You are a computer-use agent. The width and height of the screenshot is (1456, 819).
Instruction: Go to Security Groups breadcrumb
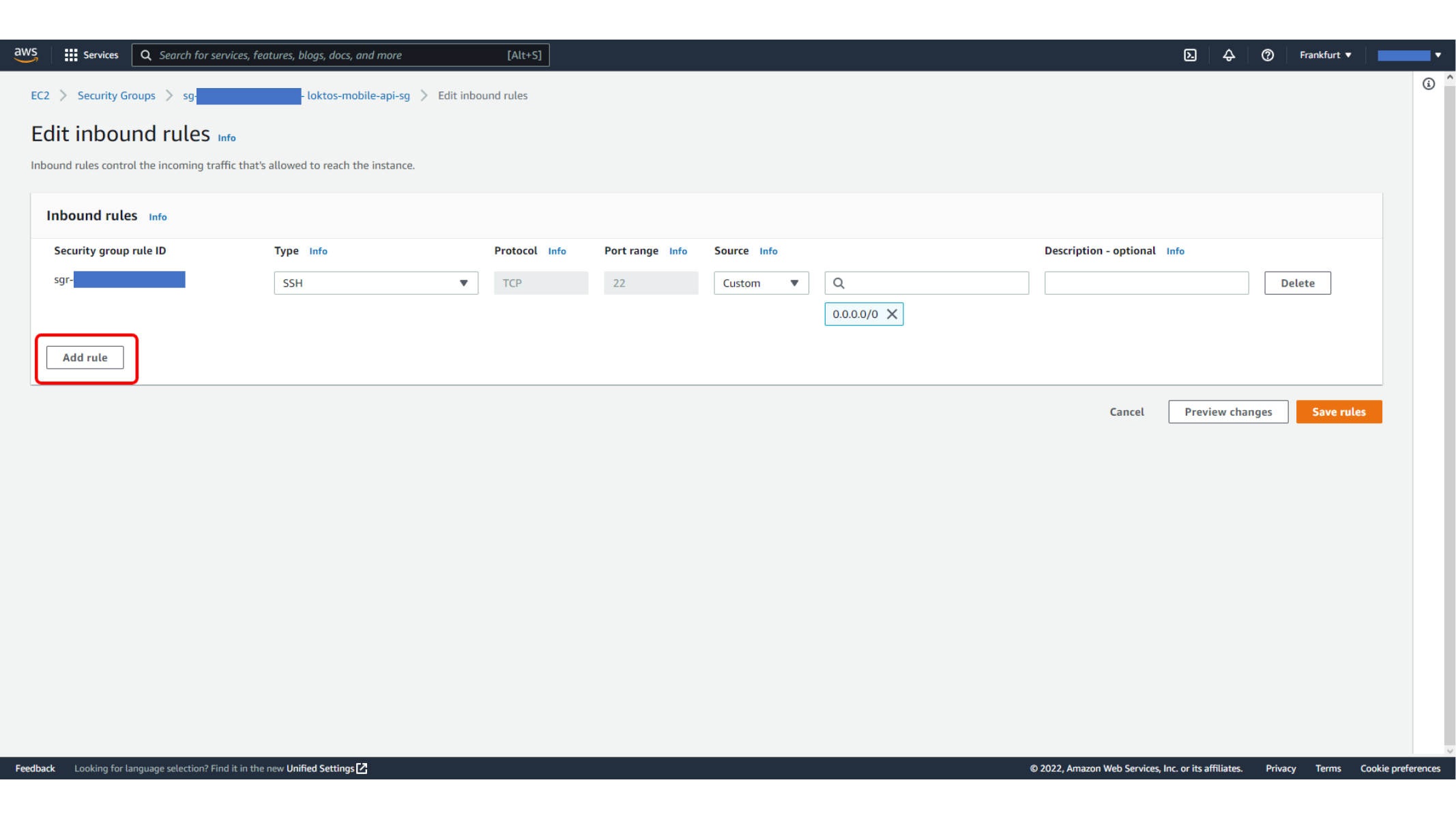pyautogui.click(x=117, y=96)
